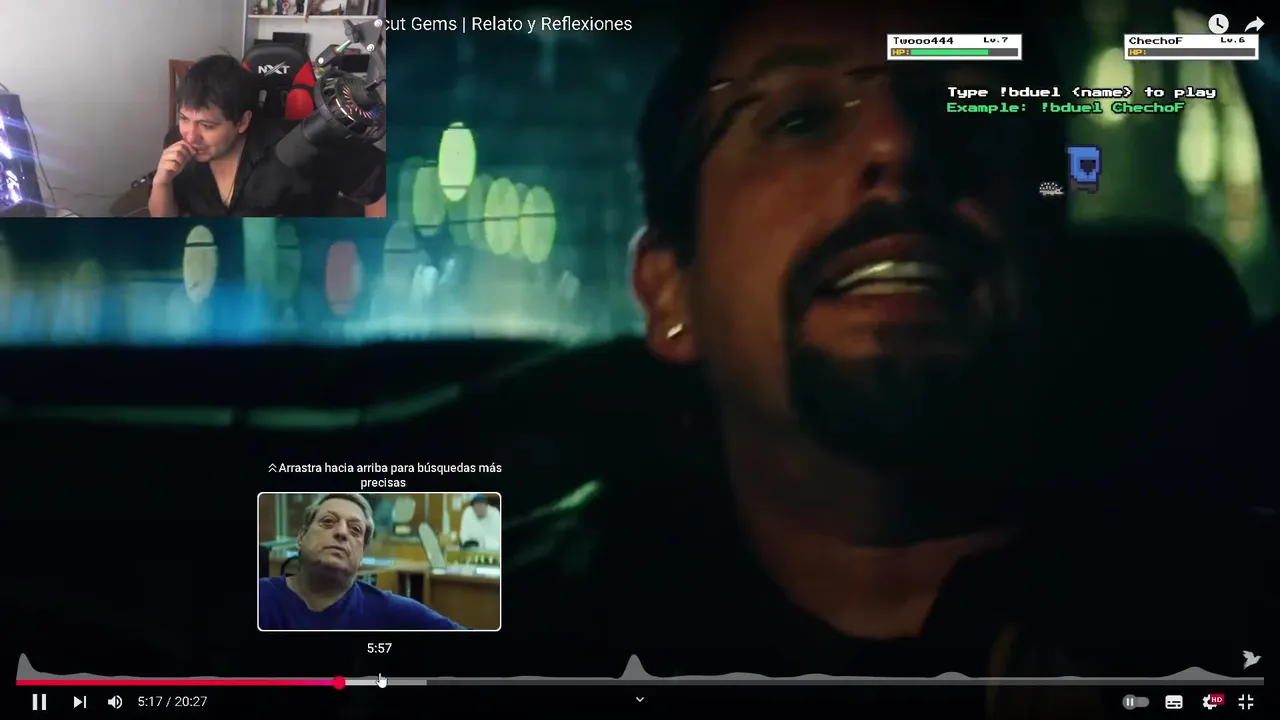Click the 'Example: !bduel ChechoF' text
This screenshot has height=720, width=1280.
coord(1065,107)
